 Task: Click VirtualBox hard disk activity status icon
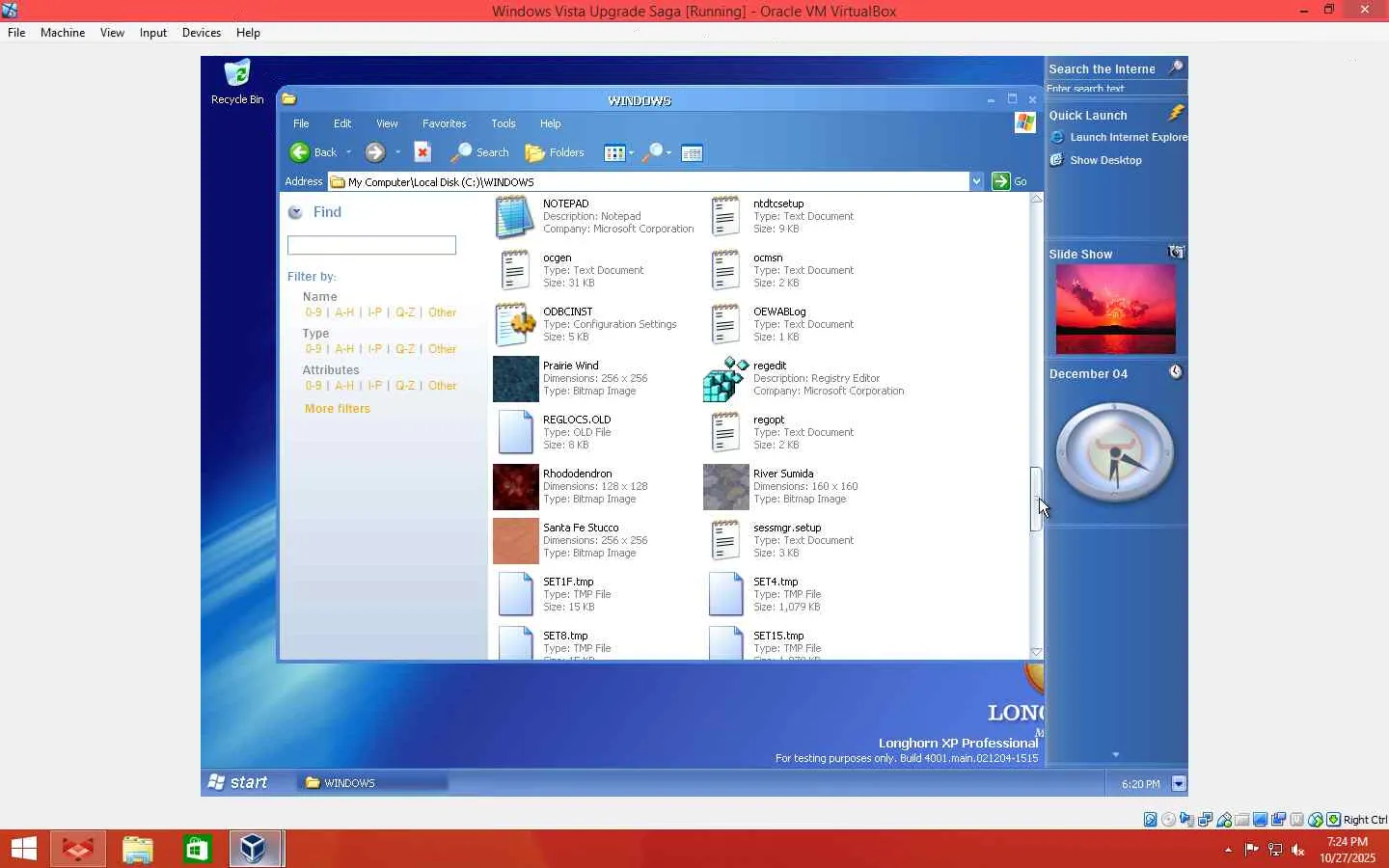pos(1151,820)
